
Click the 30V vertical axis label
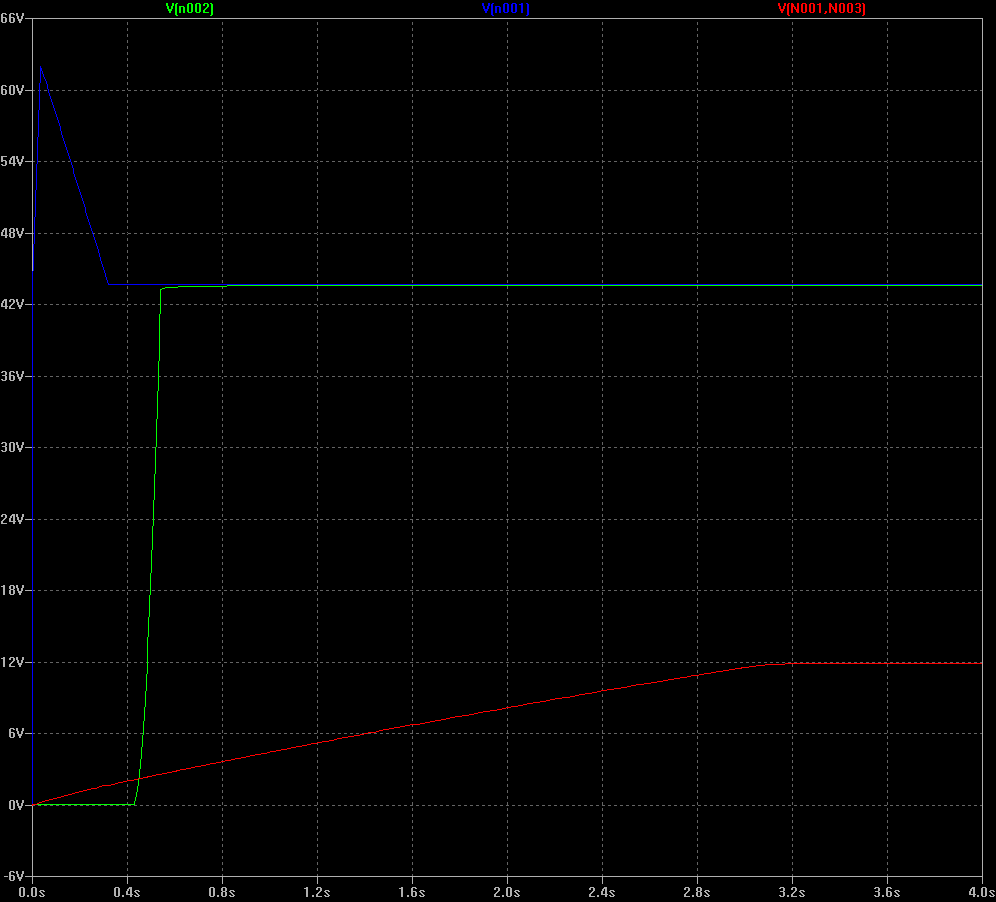click(x=12, y=447)
